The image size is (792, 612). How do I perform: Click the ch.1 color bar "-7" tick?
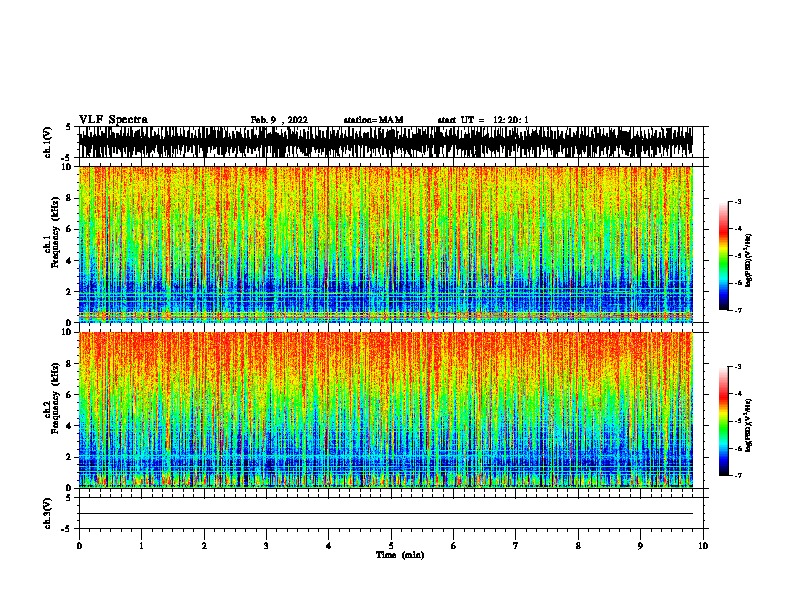[x=738, y=310]
